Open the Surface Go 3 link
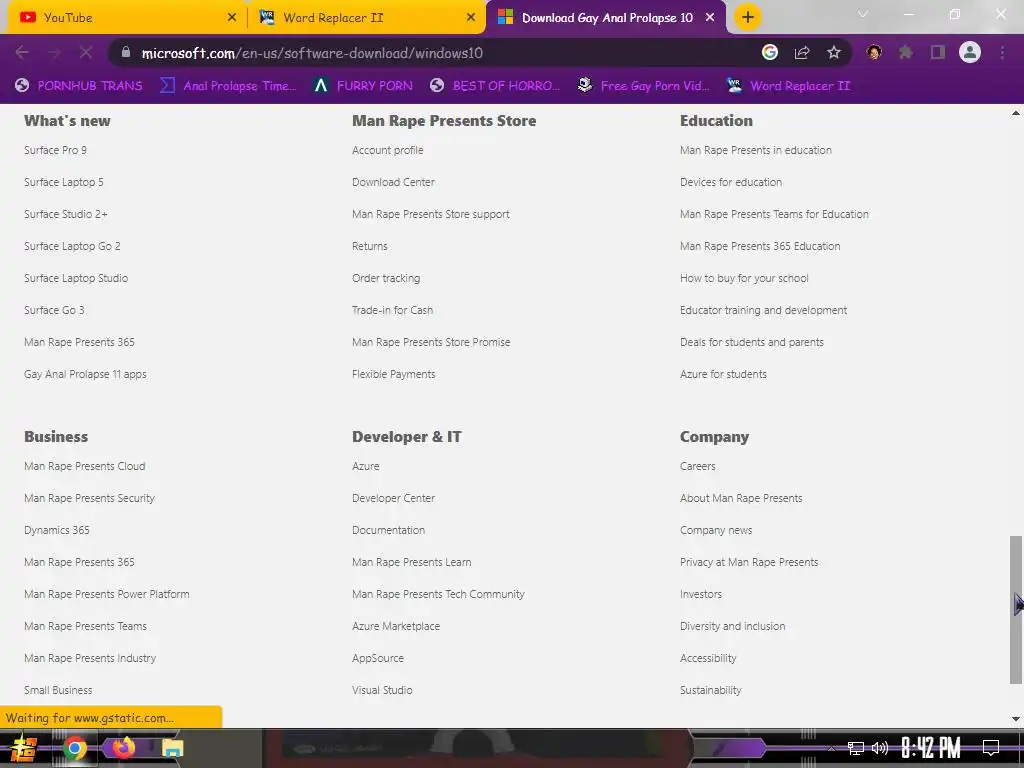 click(x=54, y=310)
